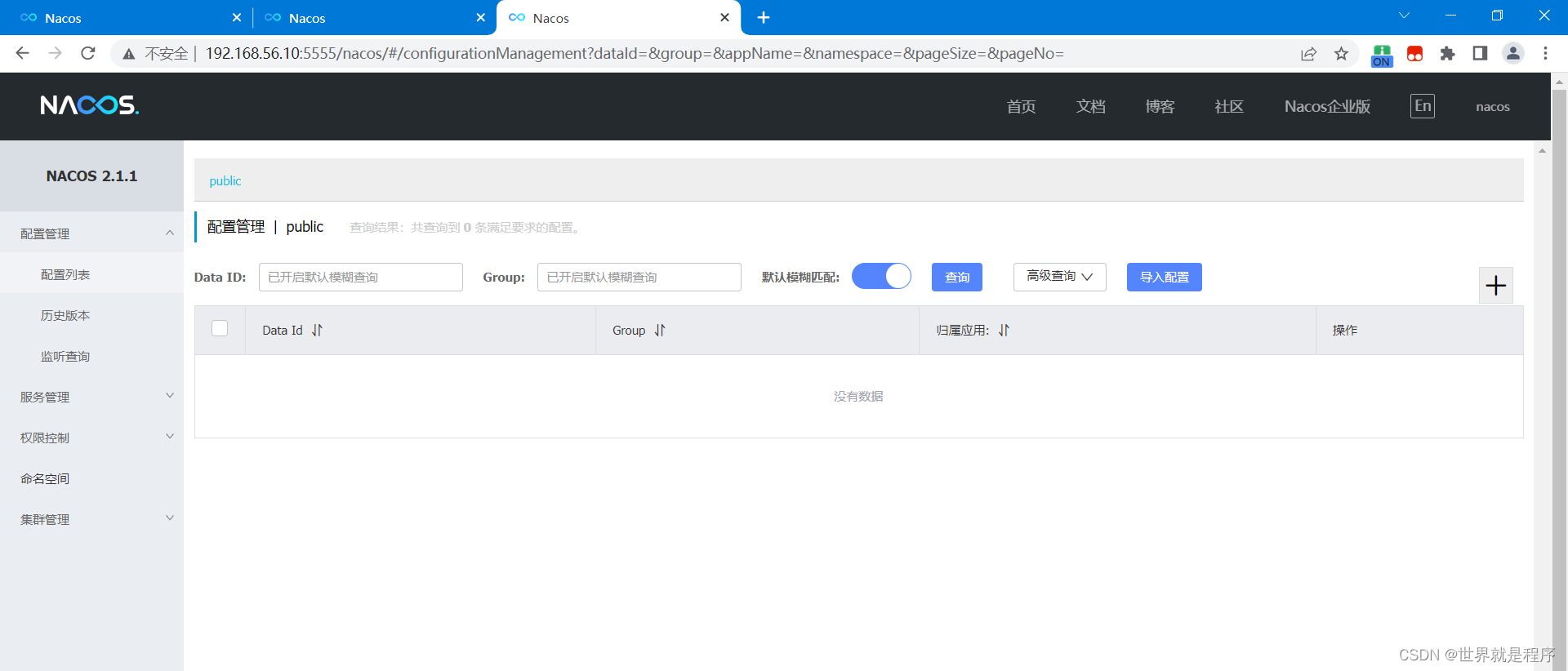The image size is (1568, 671).
Task: Open the nacos user menu
Action: [x=1493, y=107]
